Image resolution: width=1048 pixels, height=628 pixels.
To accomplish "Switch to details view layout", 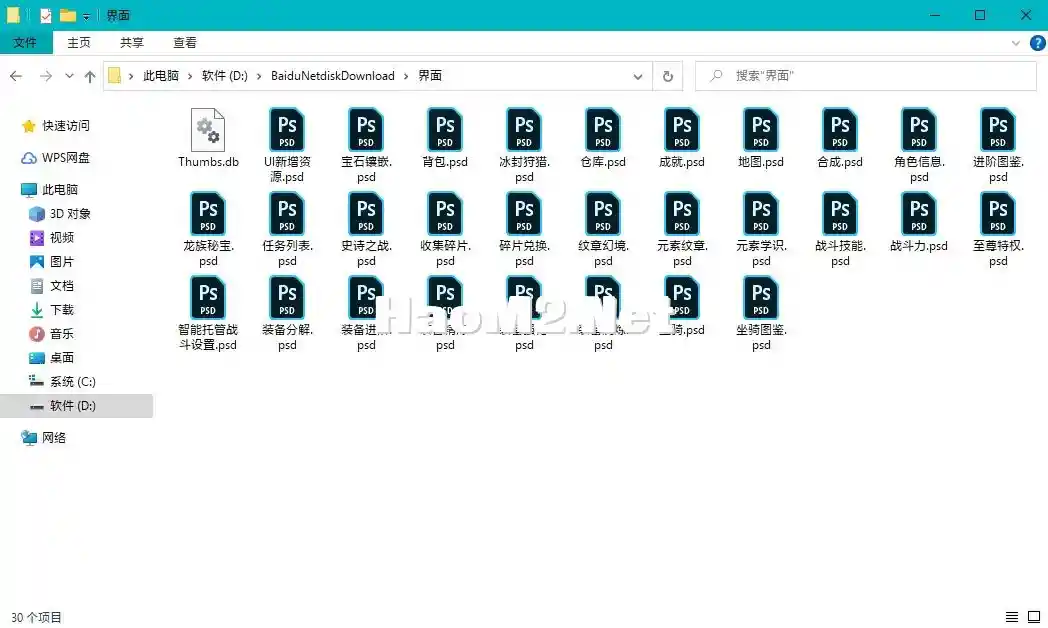I will click(x=1012, y=617).
